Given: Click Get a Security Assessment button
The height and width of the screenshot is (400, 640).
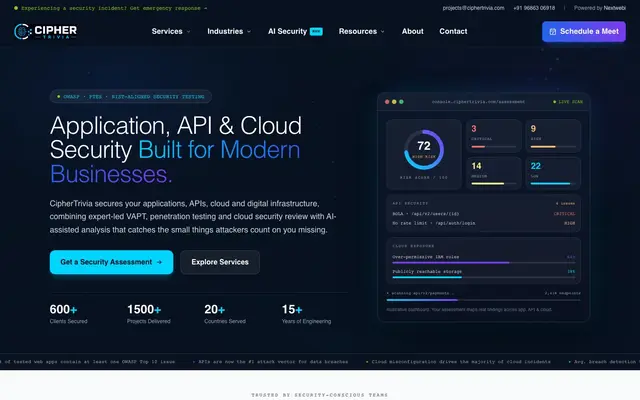Looking at the screenshot, I should 111,262.
